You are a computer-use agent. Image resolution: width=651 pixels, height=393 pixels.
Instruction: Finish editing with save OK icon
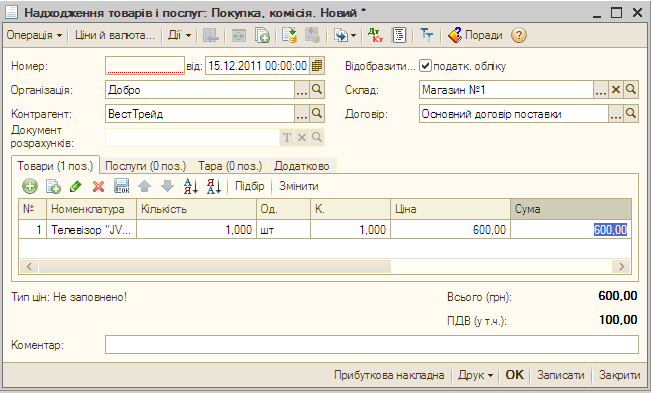122,186
